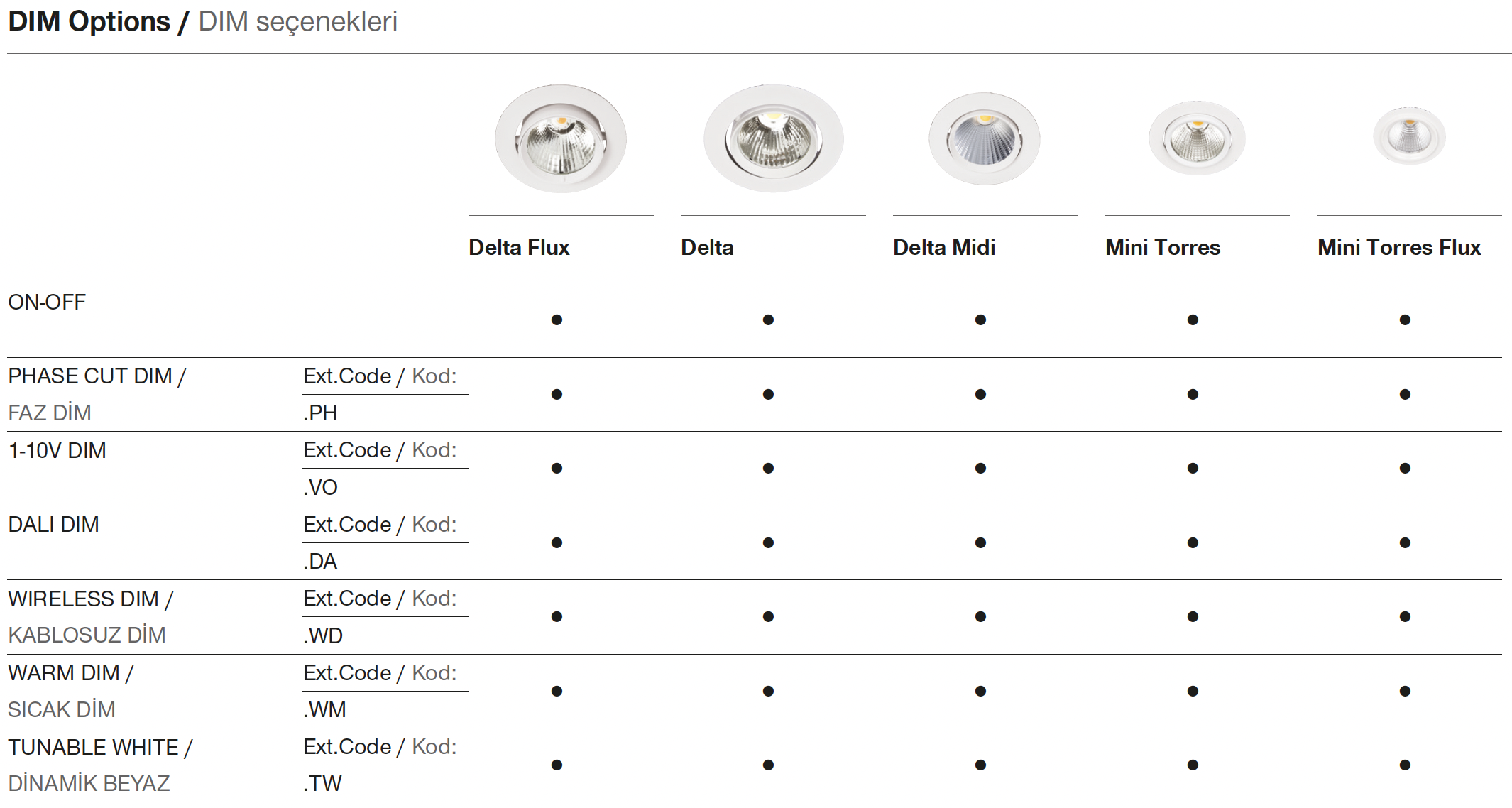Click the DALI DIM dot for Mini Torres
The width and height of the screenshot is (1512, 808).
[x=1193, y=542]
